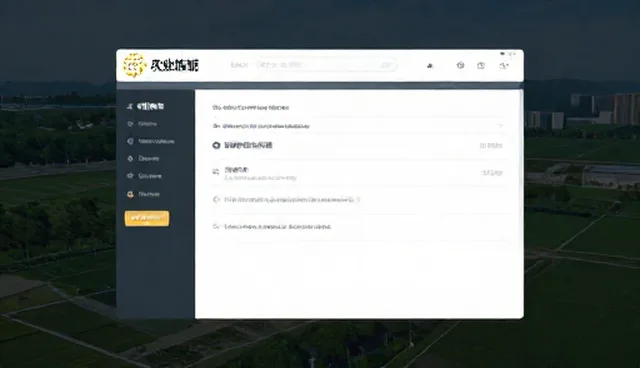Click the small dark bell-like header icon
The image size is (640, 368).
430,66
